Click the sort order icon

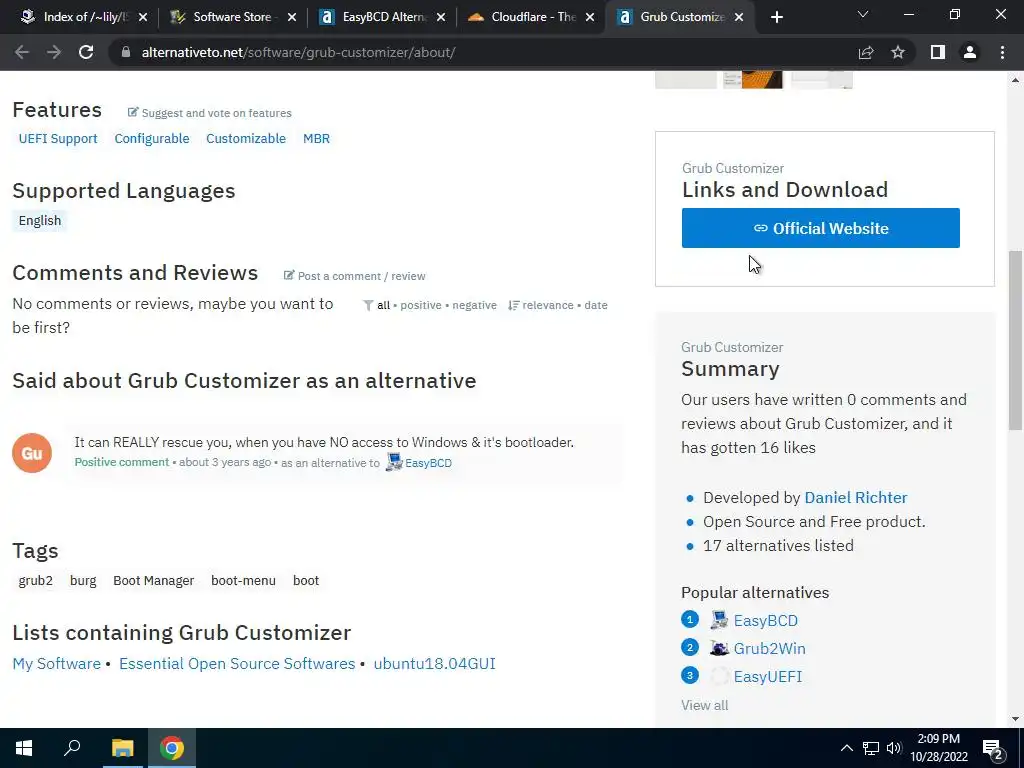click(513, 306)
